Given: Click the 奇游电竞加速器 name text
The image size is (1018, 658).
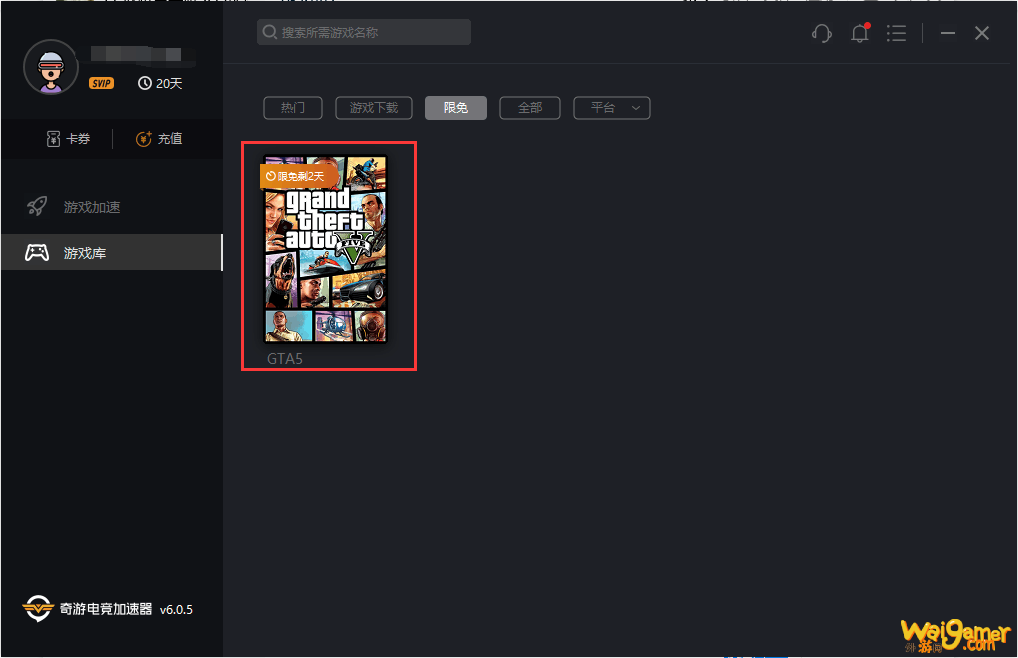Looking at the screenshot, I should pyautogui.click(x=106, y=609).
